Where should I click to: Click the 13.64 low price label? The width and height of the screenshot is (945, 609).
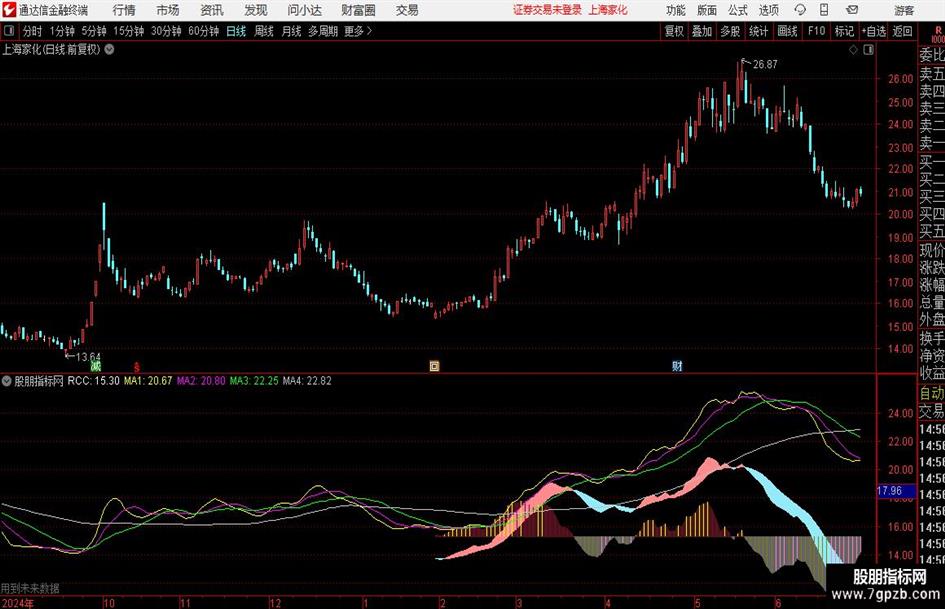tap(88, 356)
